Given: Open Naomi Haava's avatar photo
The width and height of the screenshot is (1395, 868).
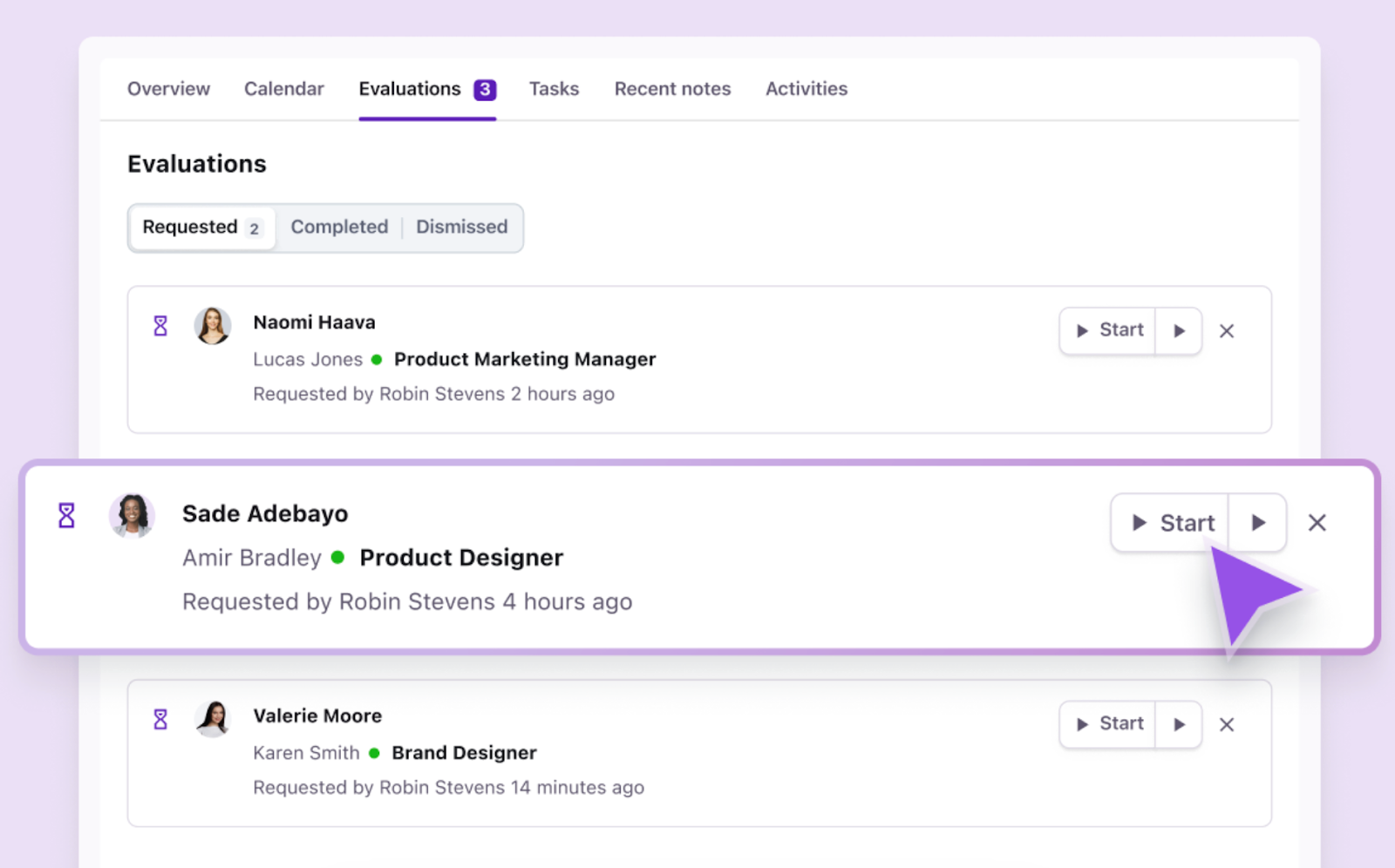Looking at the screenshot, I should (x=212, y=326).
